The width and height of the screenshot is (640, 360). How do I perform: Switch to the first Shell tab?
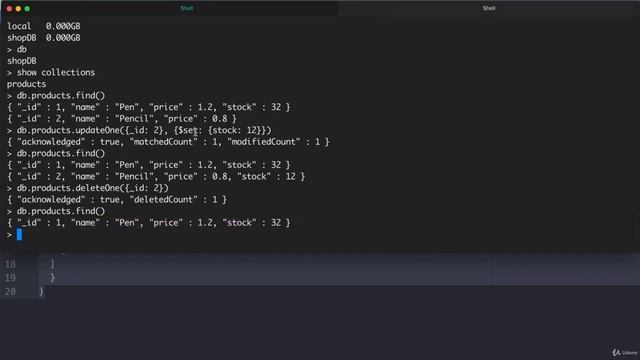187,8
